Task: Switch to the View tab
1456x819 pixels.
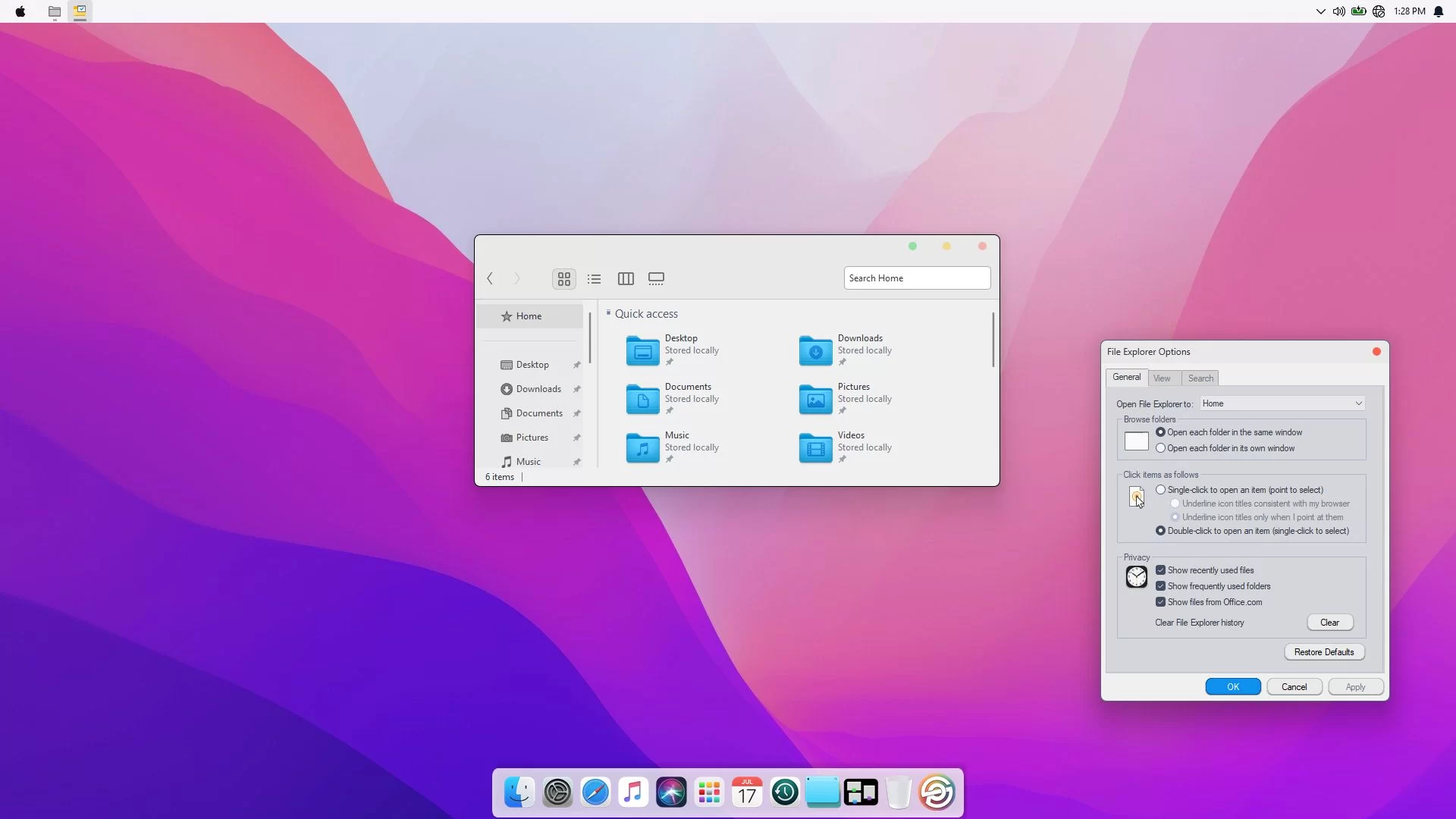Action: [1162, 378]
